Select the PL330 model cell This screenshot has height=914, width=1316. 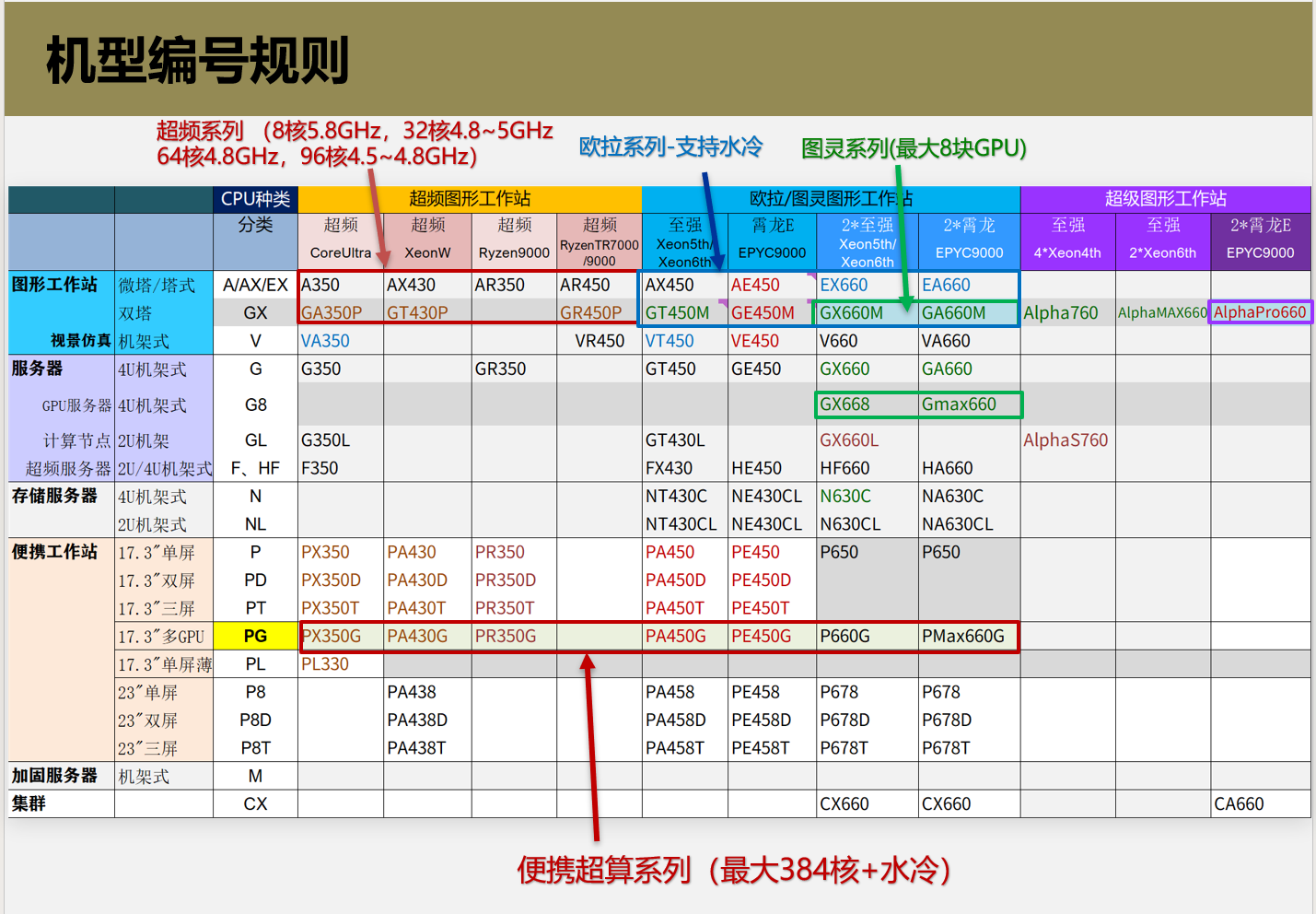point(325,664)
